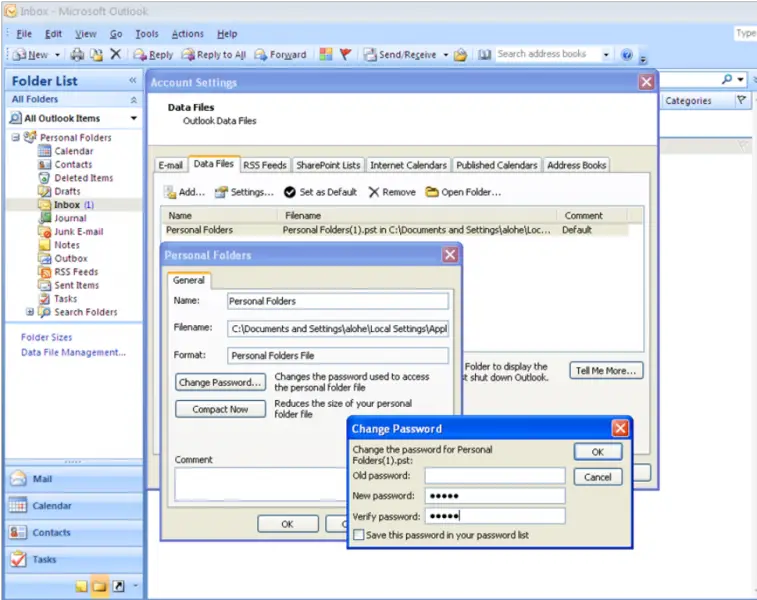
Task: Click the yellow Notes icon at bottom
Action: (x=81, y=586)
